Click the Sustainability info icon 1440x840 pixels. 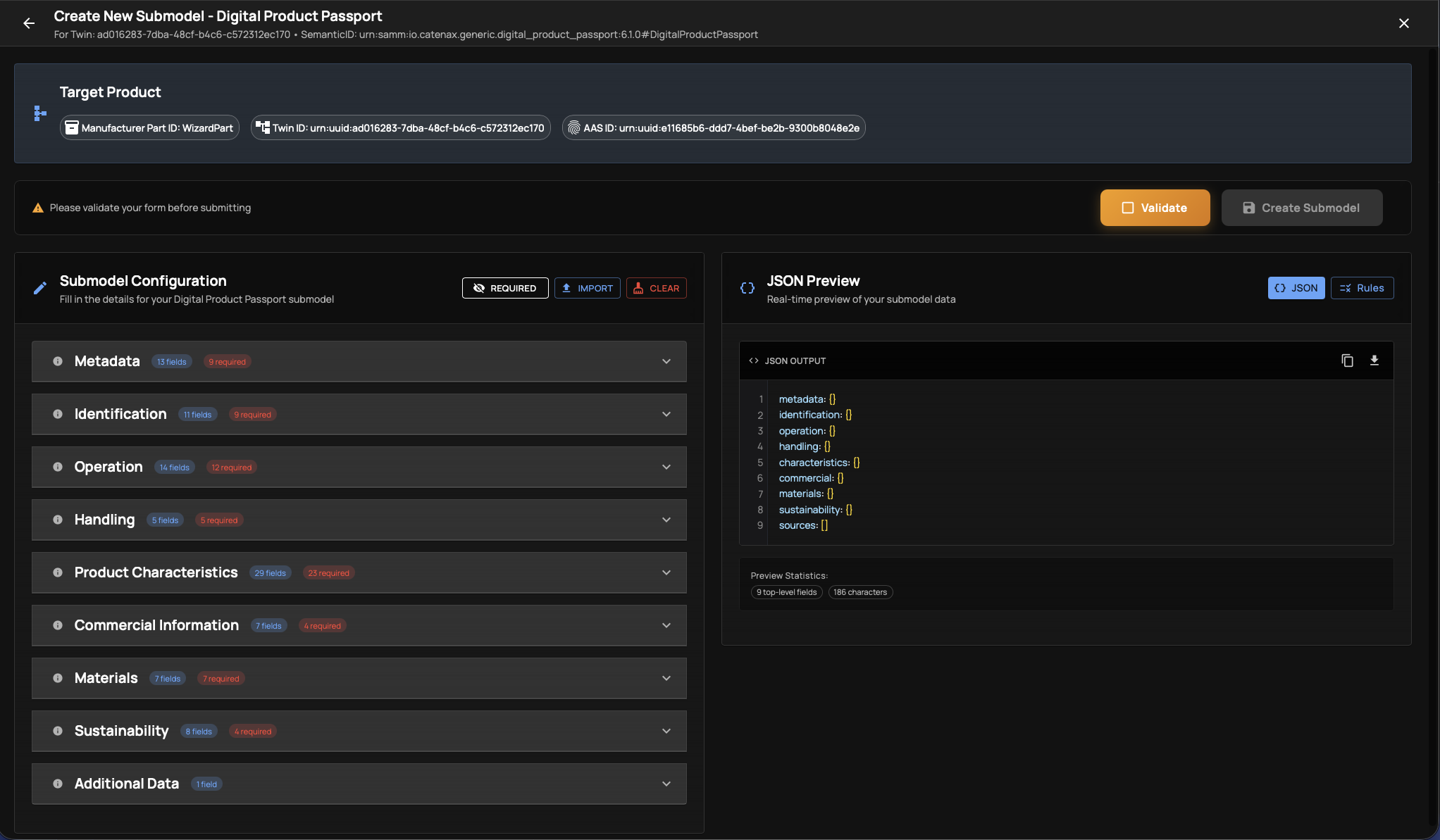click(x=58, y=731)
